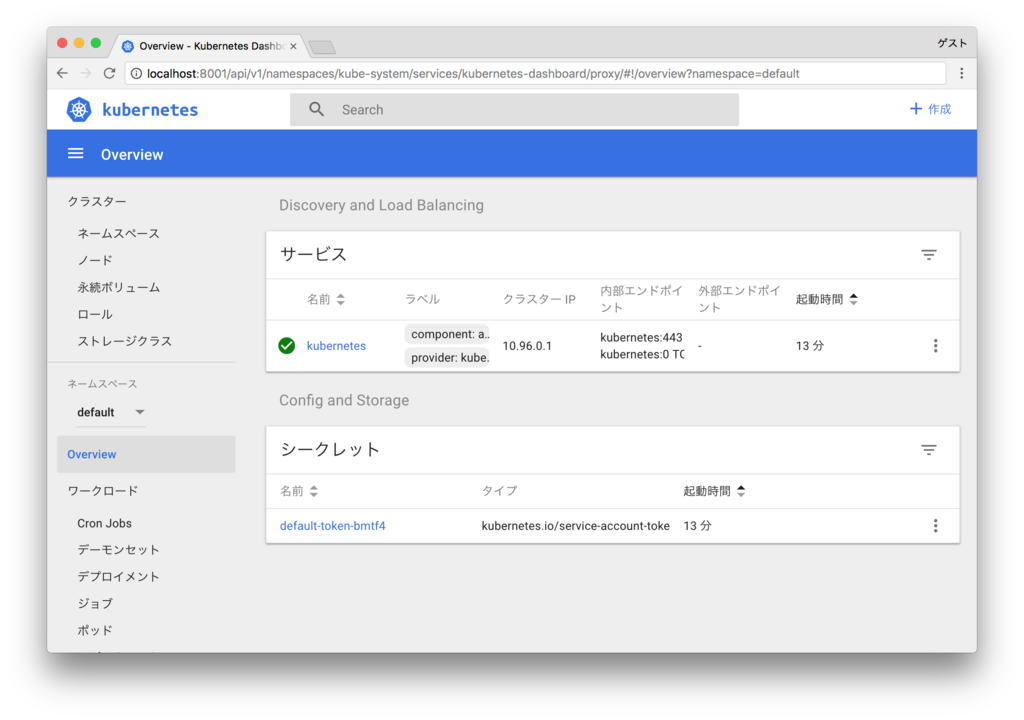Sort services by 名前 arrow

pos(341,299)
